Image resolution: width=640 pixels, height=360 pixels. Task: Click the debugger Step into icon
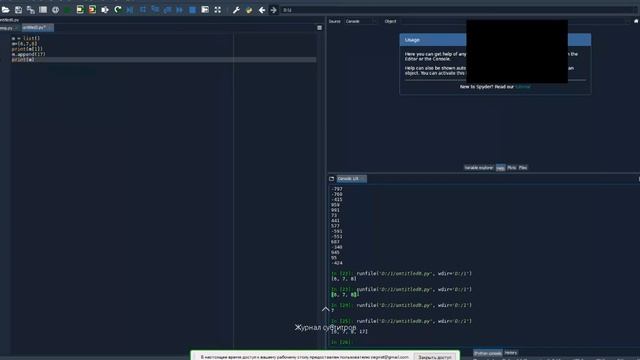(x=155, y=9)
